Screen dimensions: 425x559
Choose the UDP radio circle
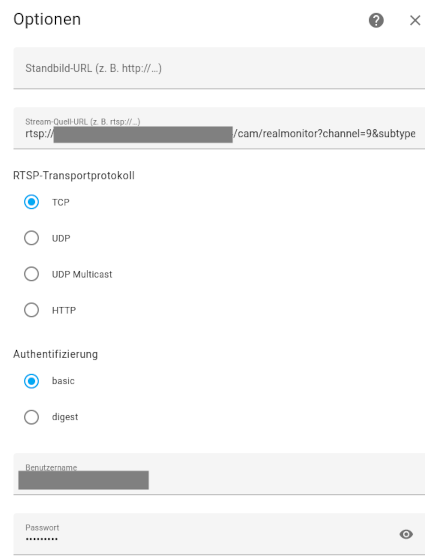pos(31,238)
